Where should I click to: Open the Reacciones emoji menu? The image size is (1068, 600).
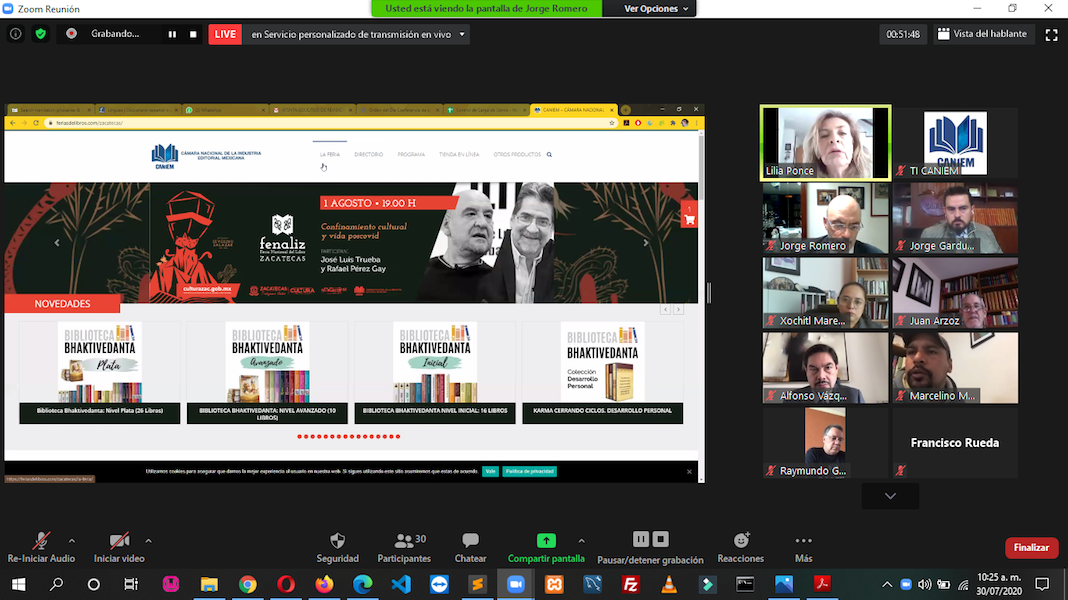(741, 541)
